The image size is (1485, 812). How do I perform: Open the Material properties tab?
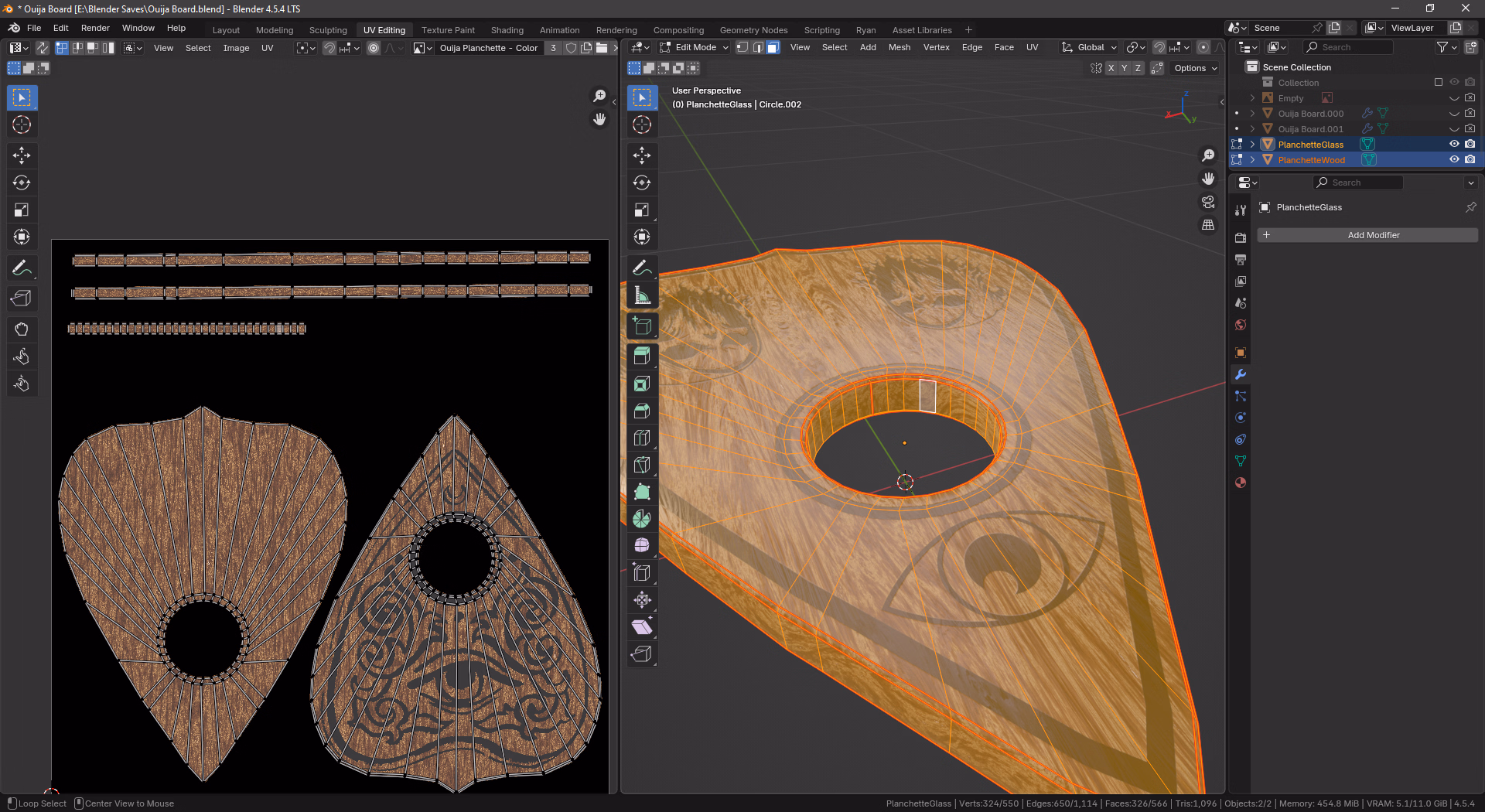[1241, 483]
